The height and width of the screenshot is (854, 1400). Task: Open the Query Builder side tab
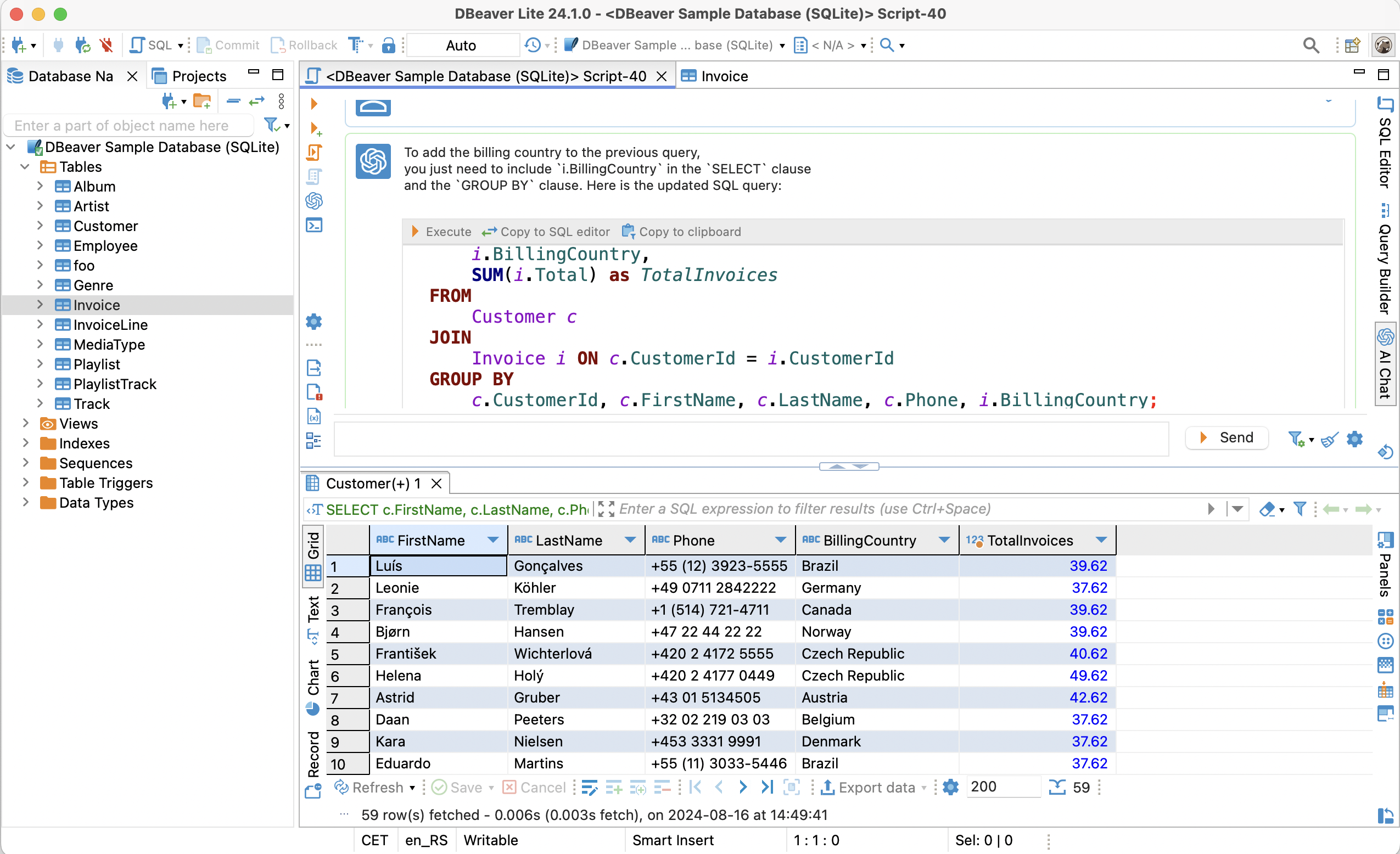pyautogui.click(x=1385, y=260)
